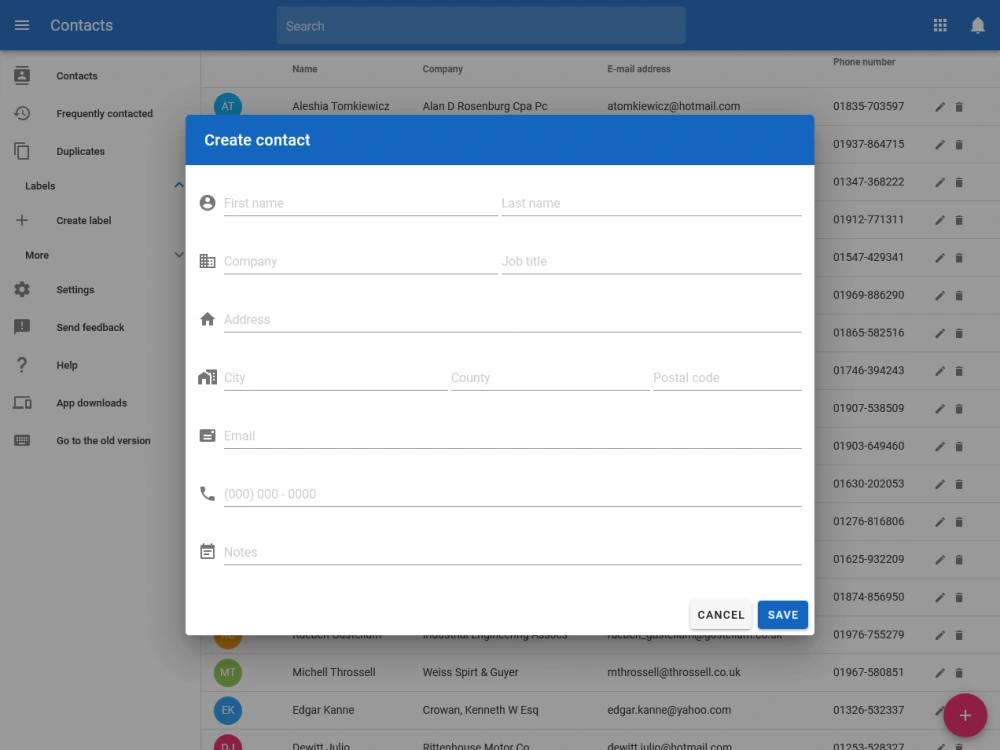The height and width of the screenshot is (750, 1000).
Task: Open Help from the sidebar
Action: tap(66, 365)
